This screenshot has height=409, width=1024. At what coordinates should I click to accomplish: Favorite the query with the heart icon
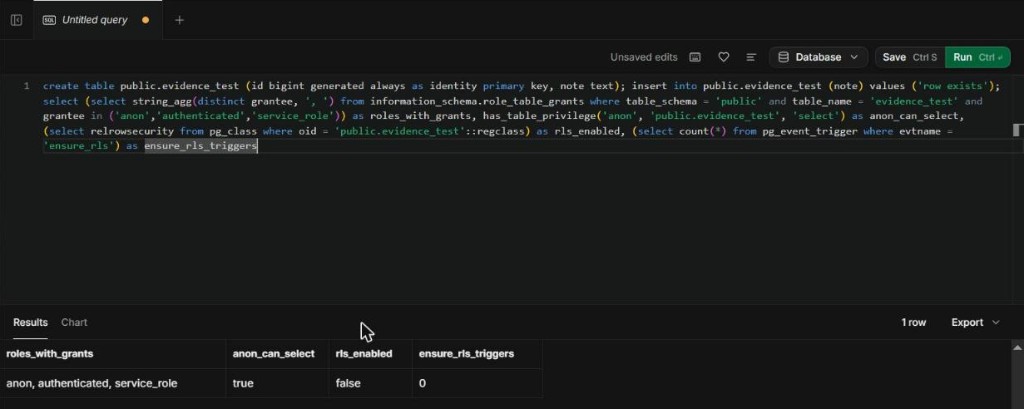[724, 57]
